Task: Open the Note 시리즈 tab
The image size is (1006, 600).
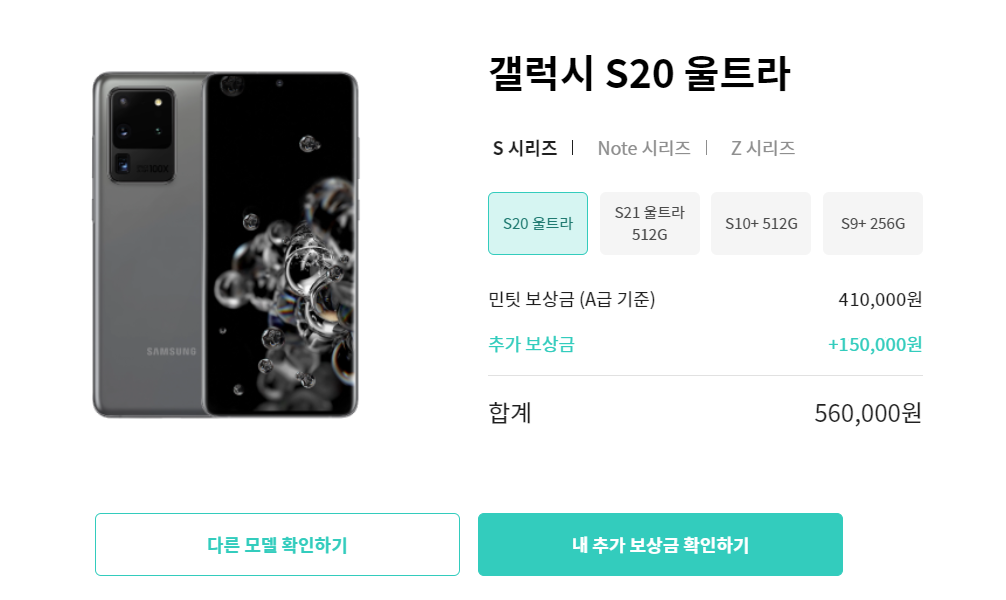Action: coord(644,148)
